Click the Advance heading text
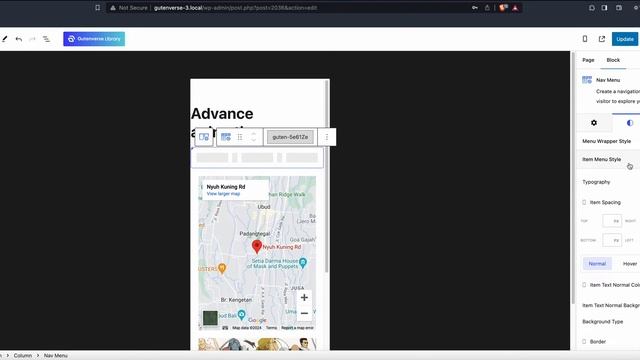The width and height of the screenshot is (640, 360). tap(222, 113)
